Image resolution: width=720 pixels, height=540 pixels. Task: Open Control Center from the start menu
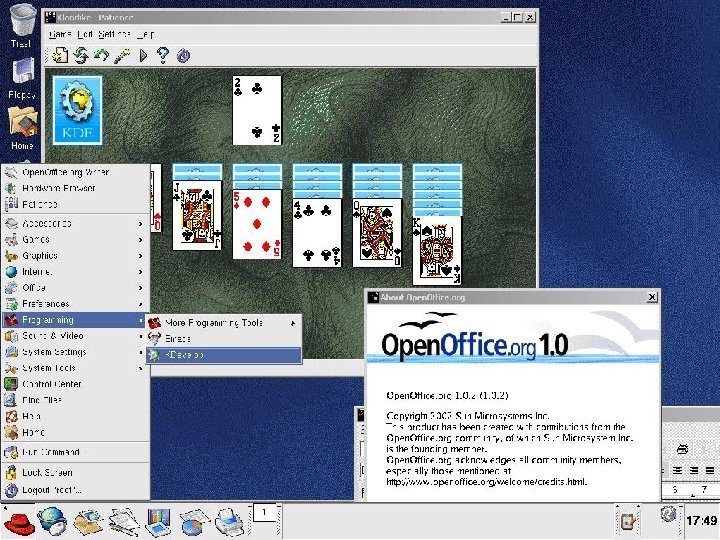coord(76,384)
